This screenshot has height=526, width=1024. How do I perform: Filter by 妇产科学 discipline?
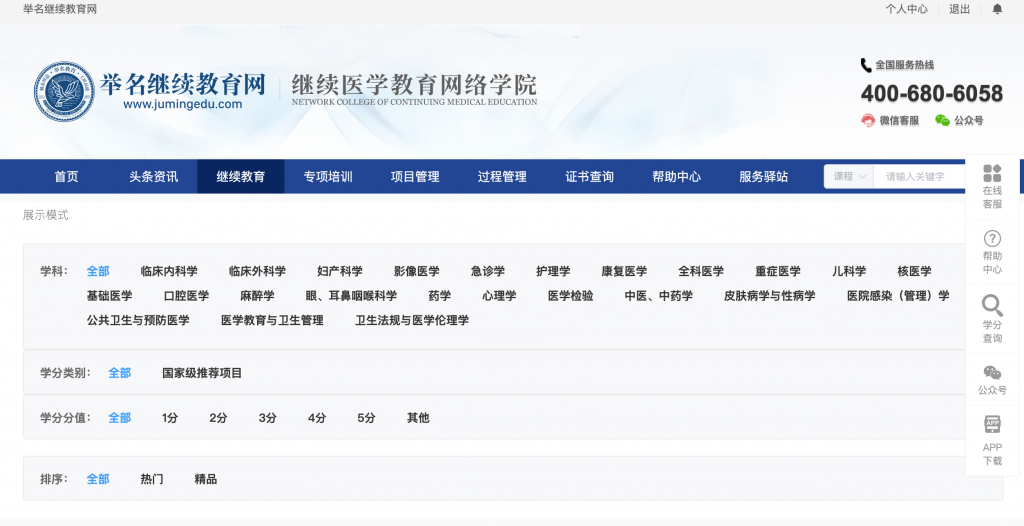[x=340, y=271]
